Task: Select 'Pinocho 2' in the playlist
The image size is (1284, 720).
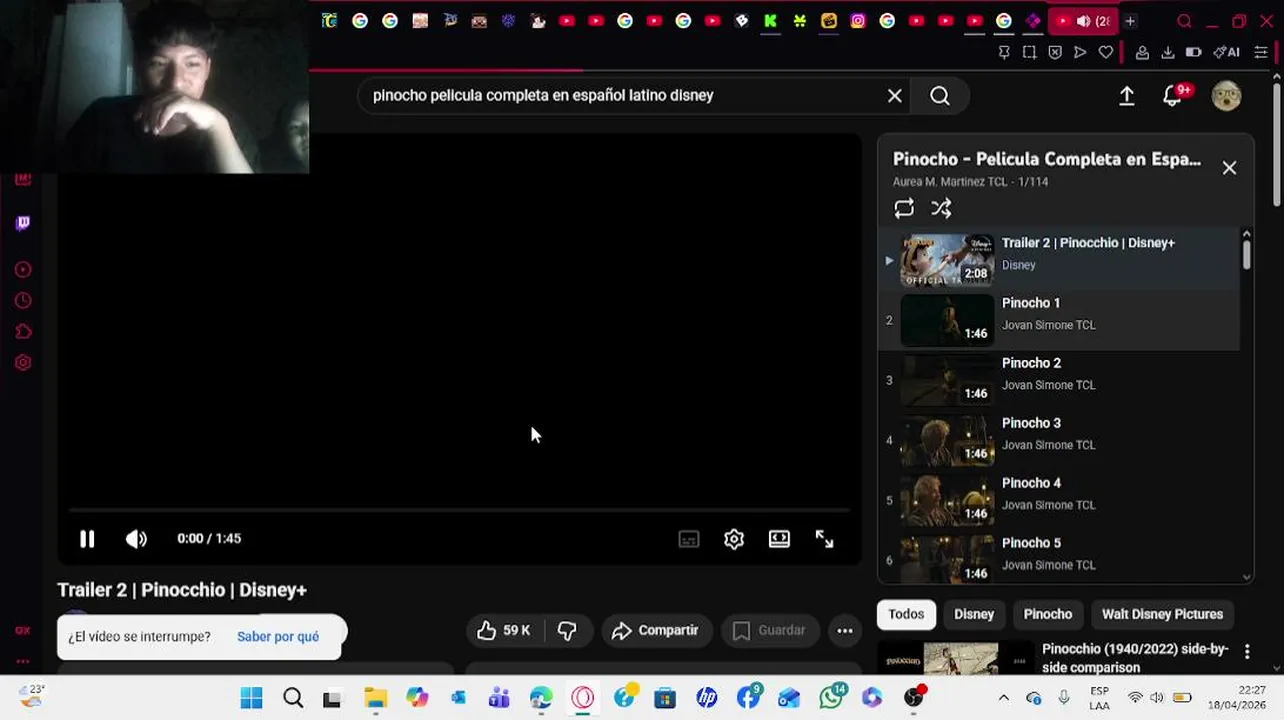Action: 1059,380
